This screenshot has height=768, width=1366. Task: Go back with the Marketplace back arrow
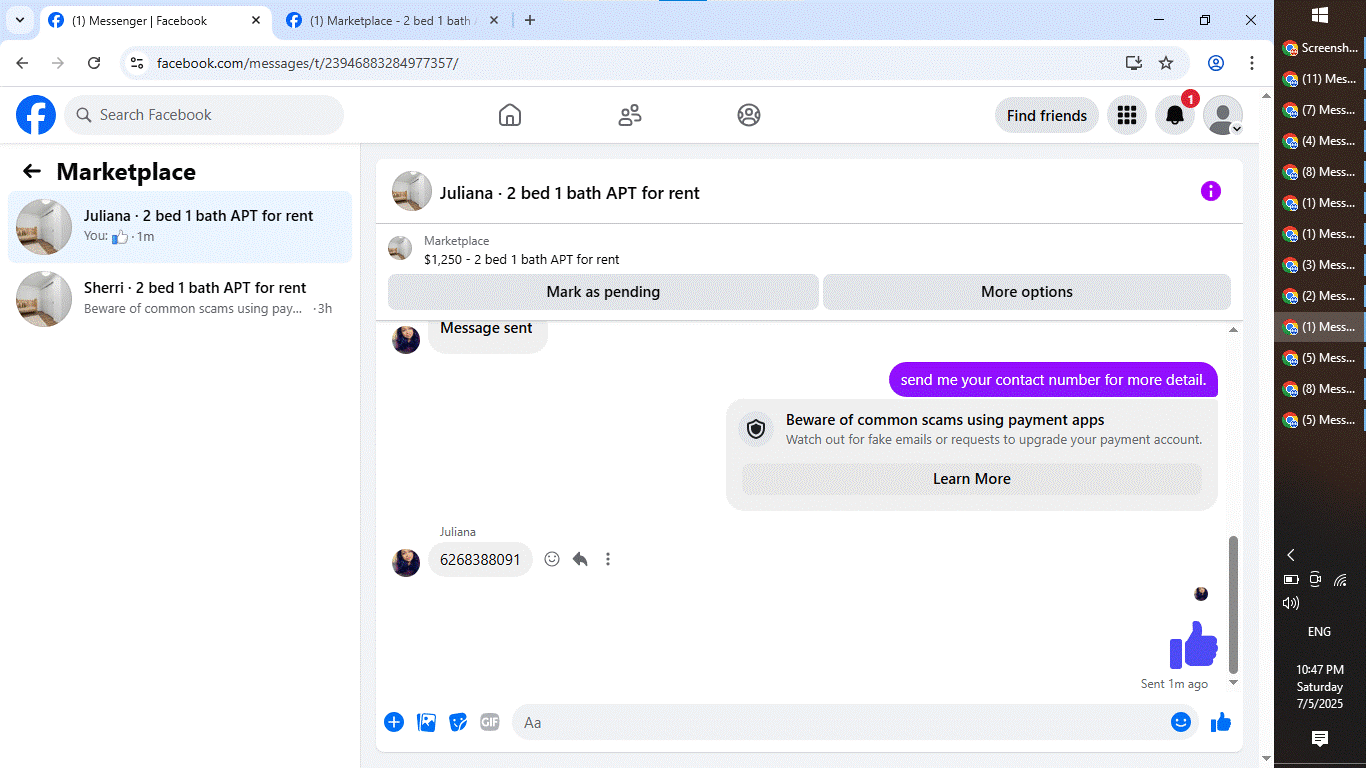point(32,172)
